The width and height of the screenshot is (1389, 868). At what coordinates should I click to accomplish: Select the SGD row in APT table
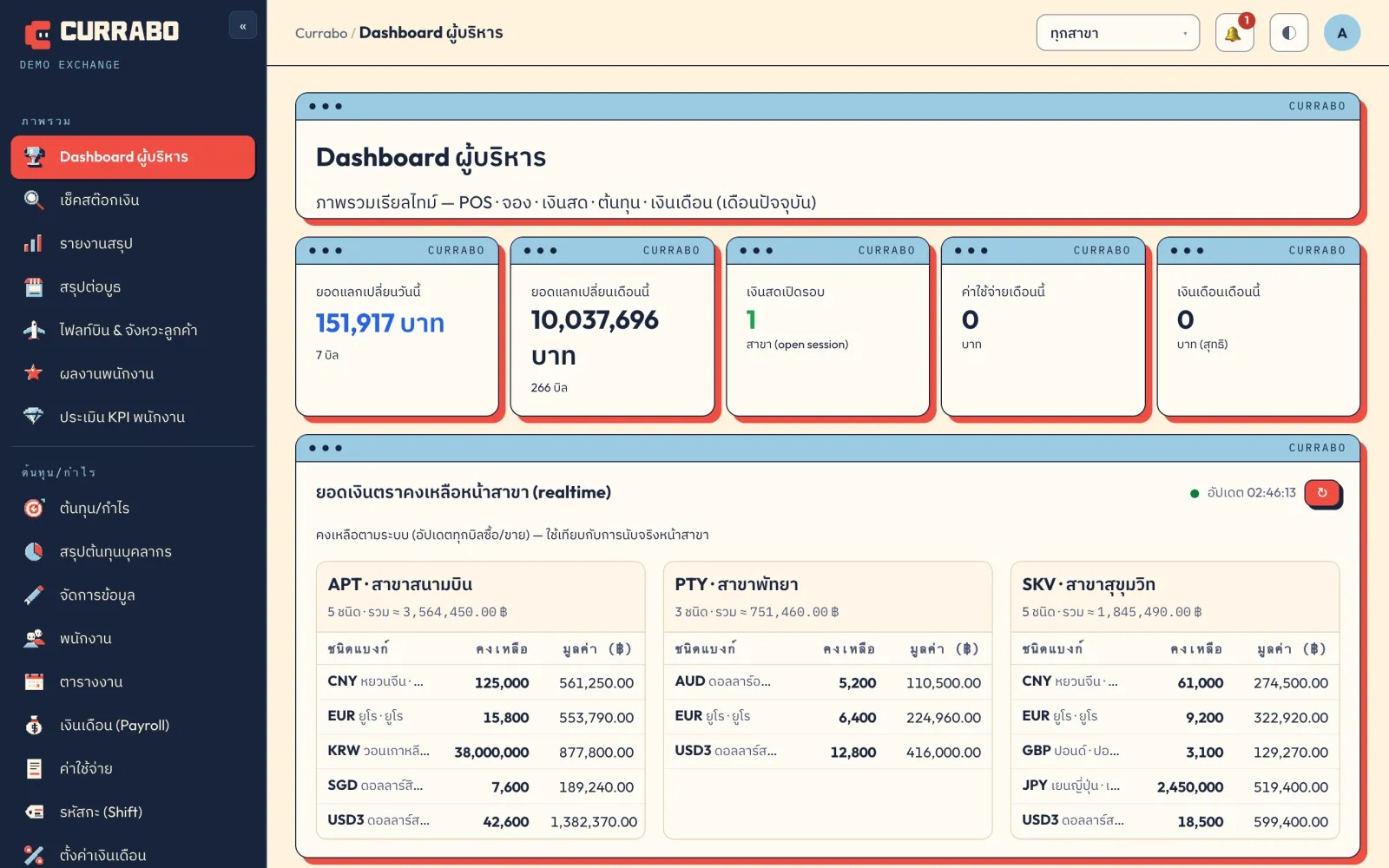[481, 786]
